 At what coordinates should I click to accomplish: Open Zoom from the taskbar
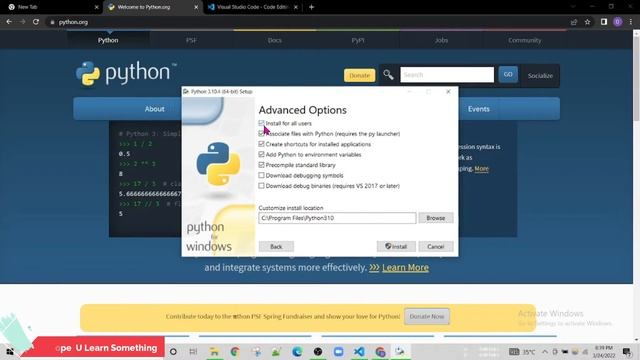pyautogui.click(x=338, y=351)
